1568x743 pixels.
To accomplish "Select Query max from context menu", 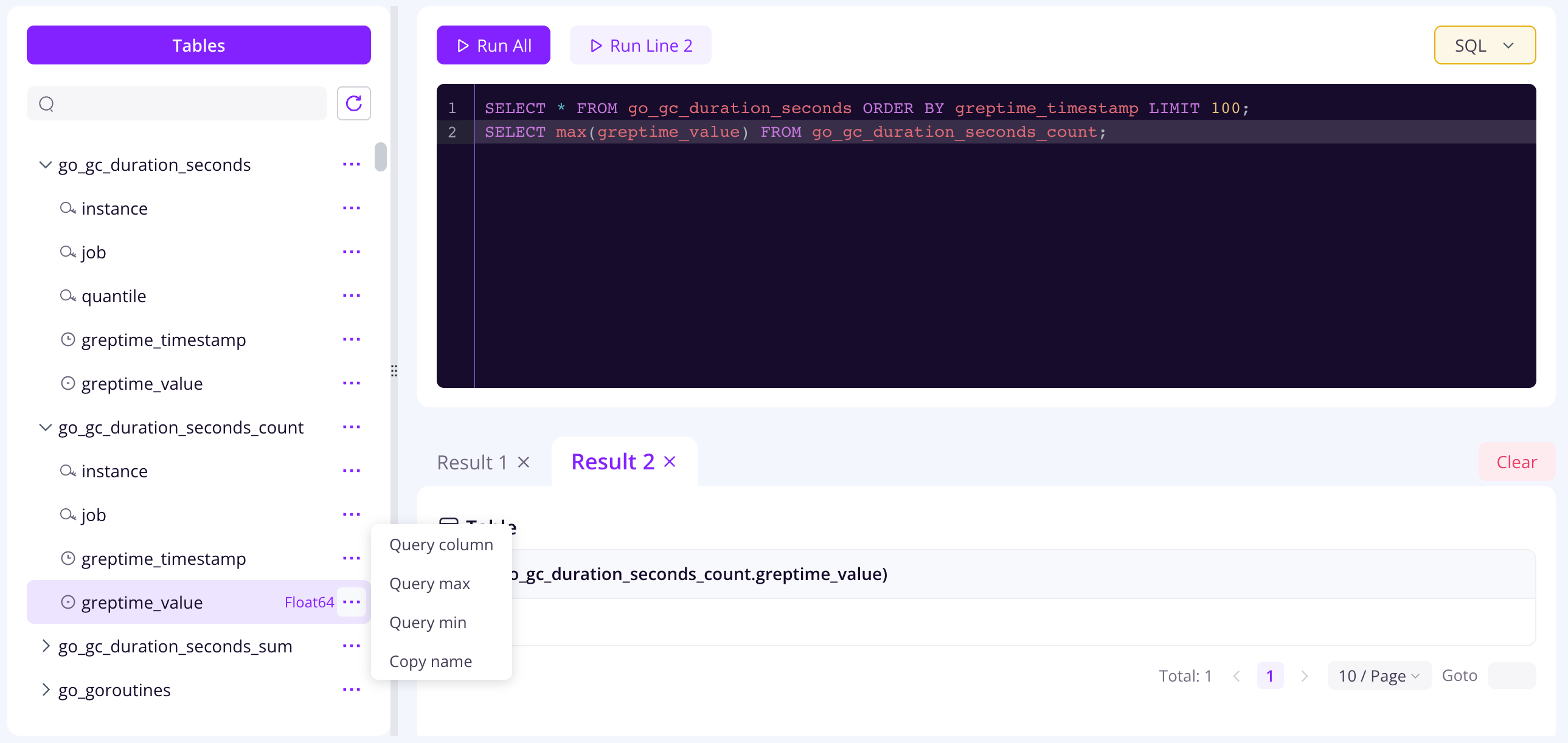I will [429, 583].
